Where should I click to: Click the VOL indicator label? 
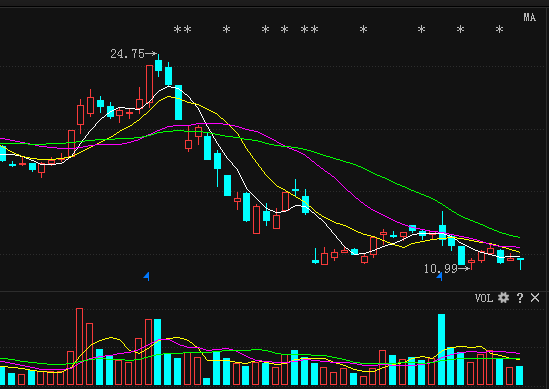pos(484,298)
